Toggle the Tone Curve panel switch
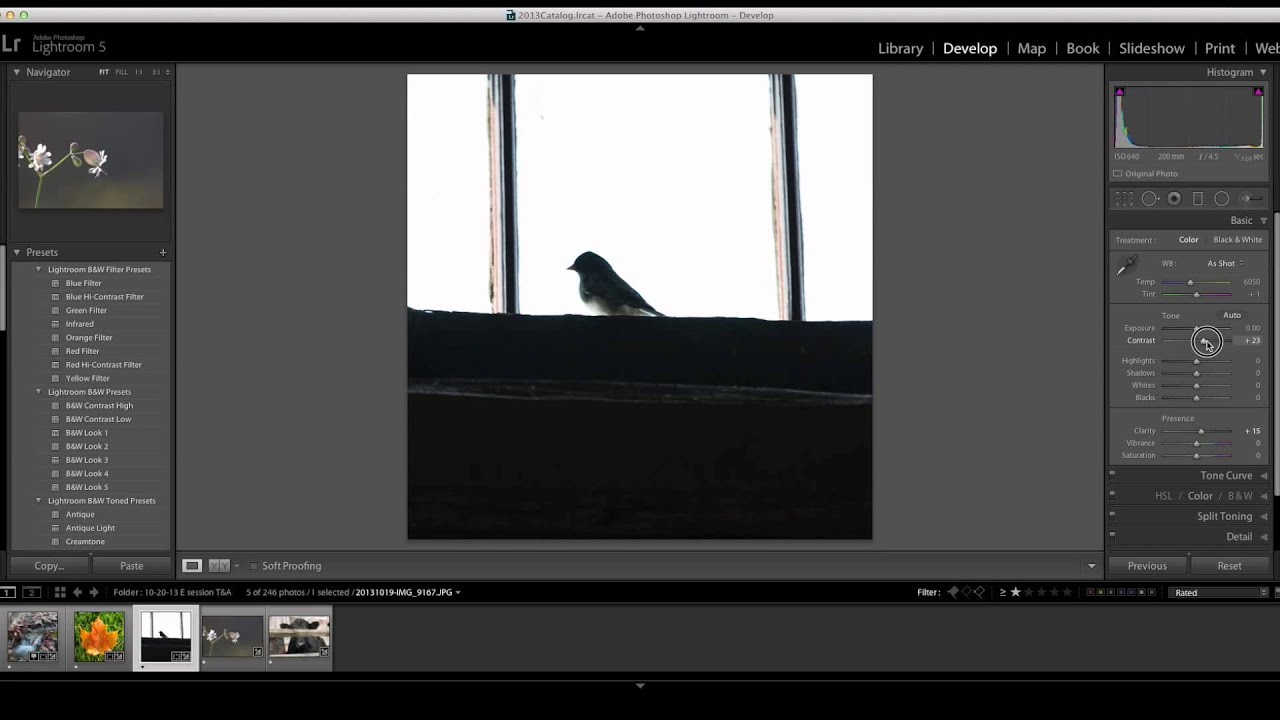The image size is (1280, 720). (x=1112, y=475)
